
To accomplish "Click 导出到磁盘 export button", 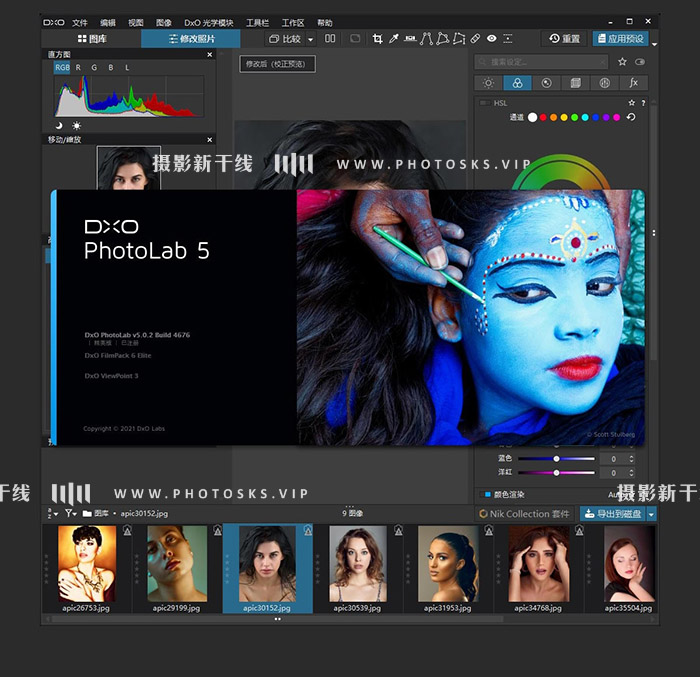I will [x=613, y=514].
